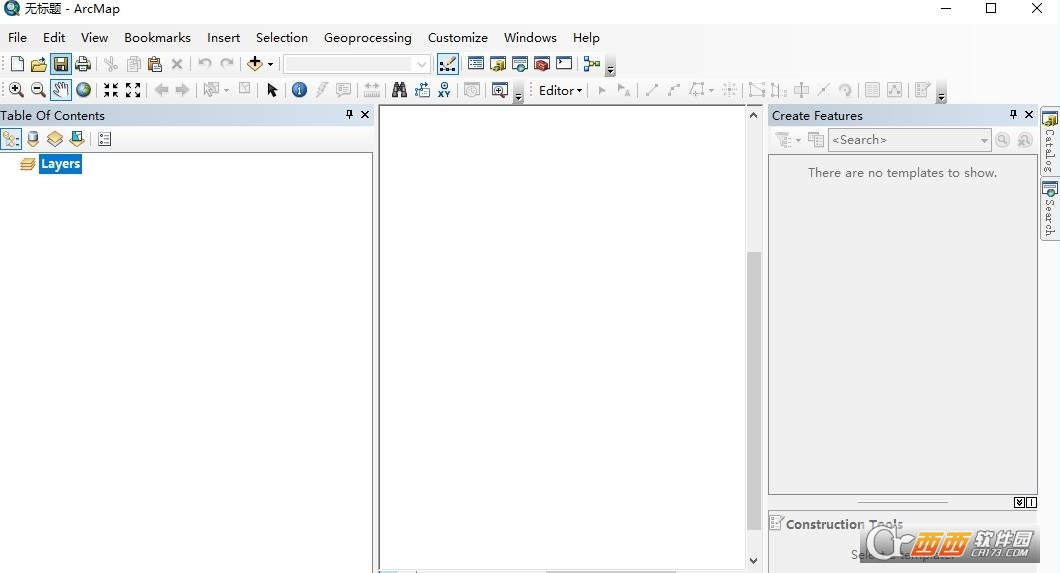
Task: Print the map via the printer icon
Action: 83,64
